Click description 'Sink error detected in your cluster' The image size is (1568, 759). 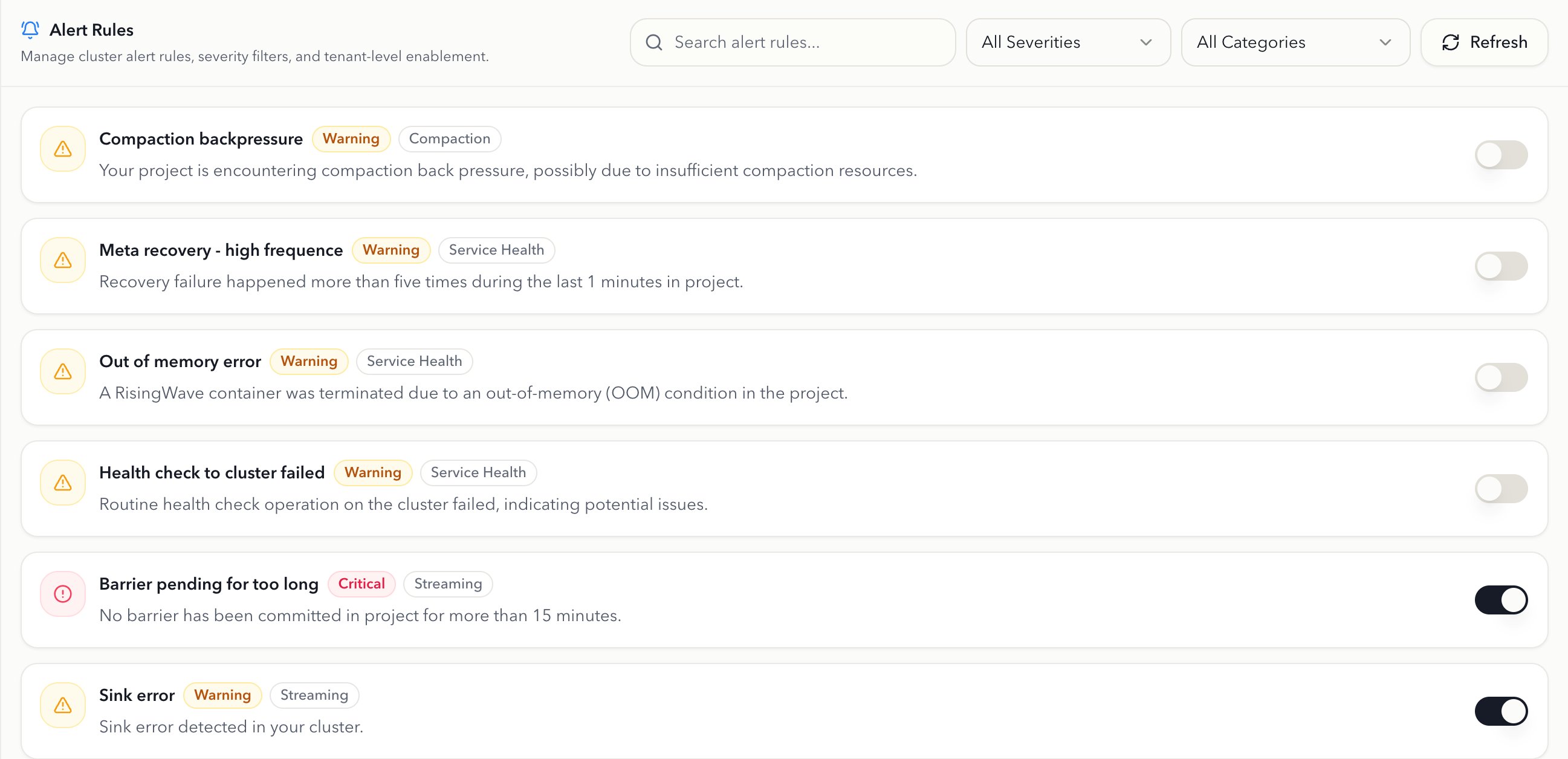(232, 728)
